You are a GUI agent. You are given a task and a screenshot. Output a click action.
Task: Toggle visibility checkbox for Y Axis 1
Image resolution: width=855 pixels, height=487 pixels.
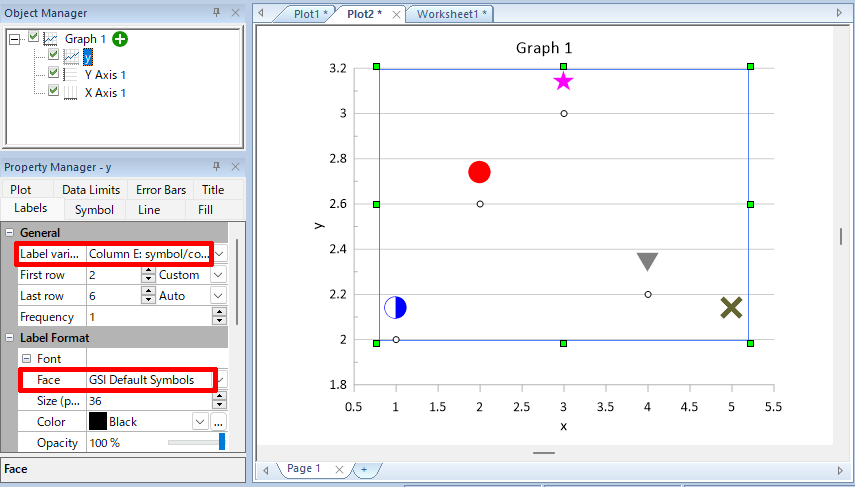tap(54, 74)
